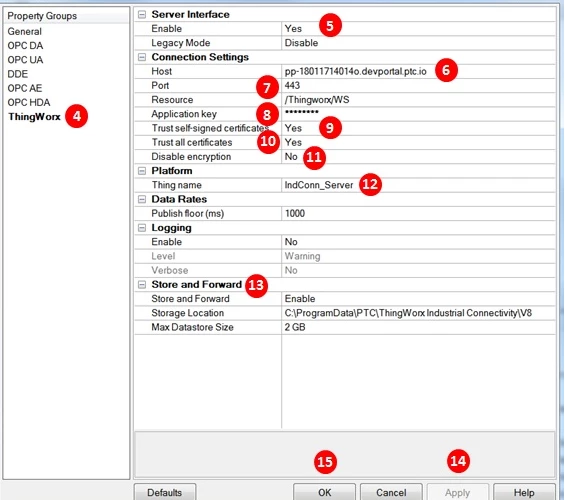Edit the Storage Location path
Viewport: 565px width, 500px height.
(x=418, y=313)
